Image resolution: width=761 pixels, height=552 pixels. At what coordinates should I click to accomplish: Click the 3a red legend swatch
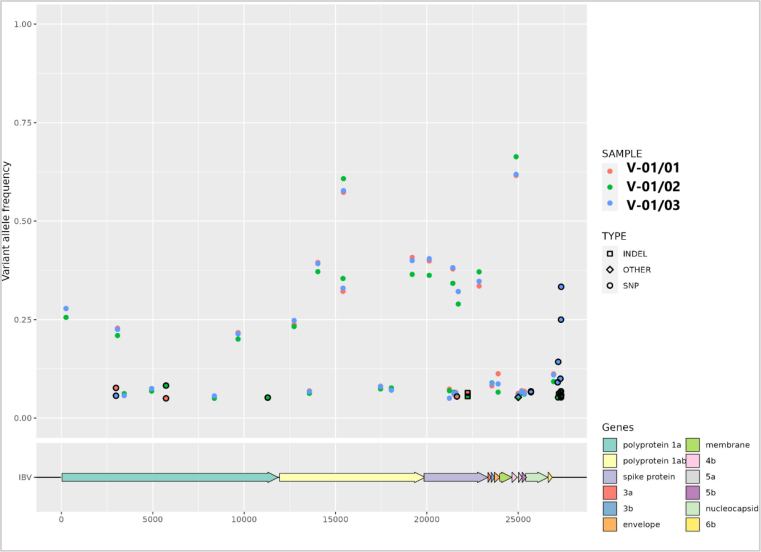point(610,493)
